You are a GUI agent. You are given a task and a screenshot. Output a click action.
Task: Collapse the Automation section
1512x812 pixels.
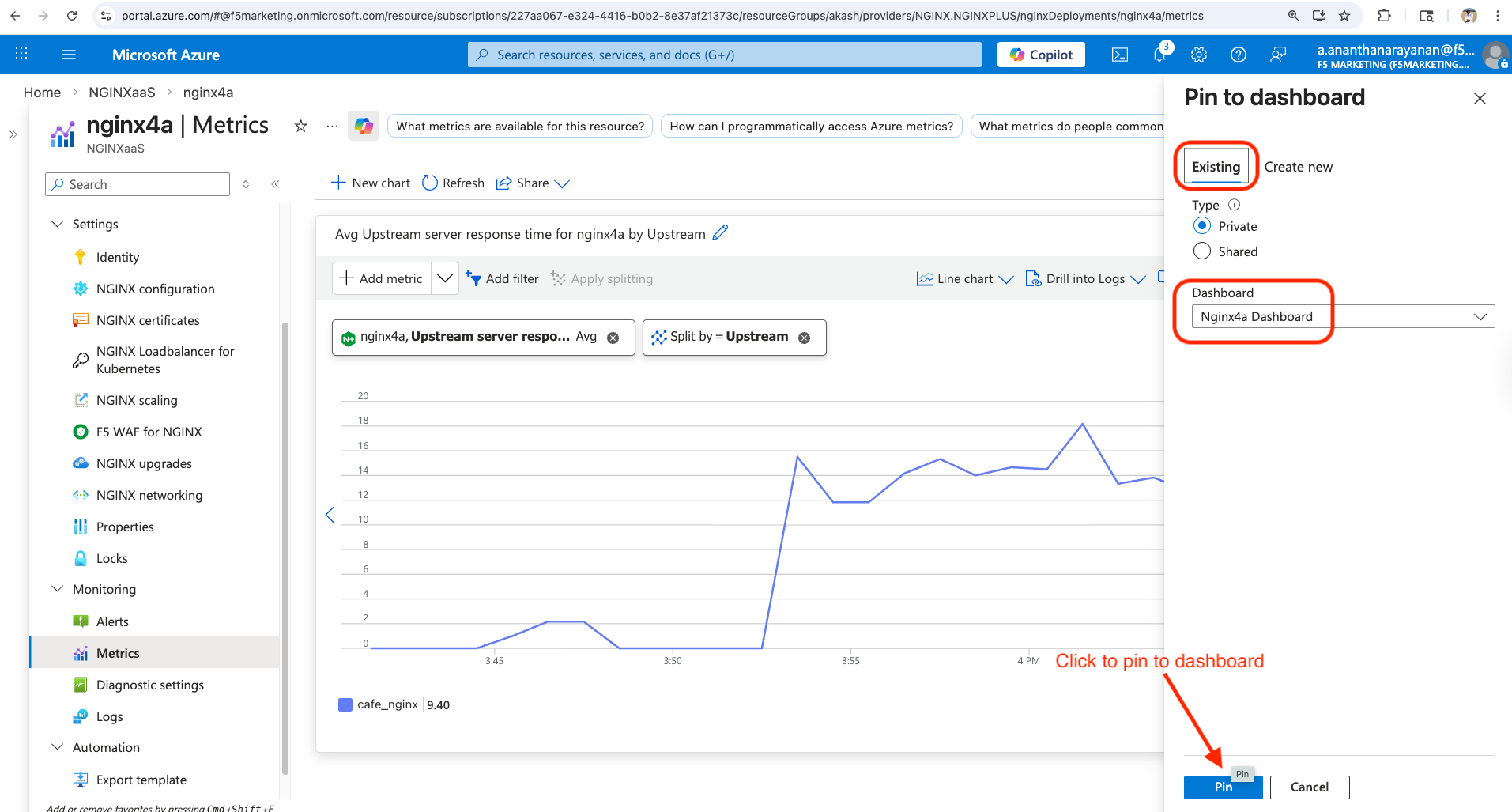[57, 747]
